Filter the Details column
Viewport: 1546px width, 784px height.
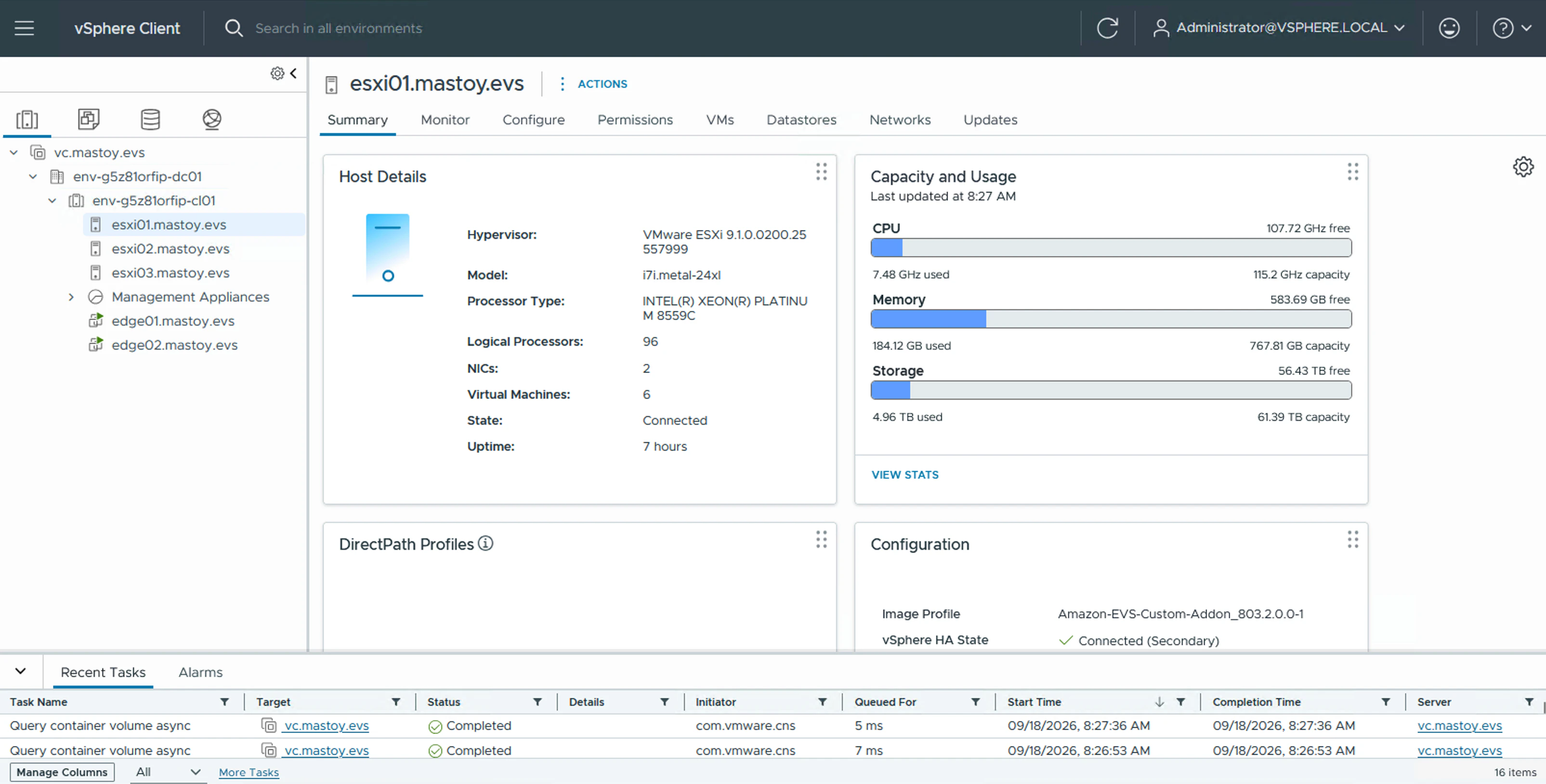[x=665, y=702]
